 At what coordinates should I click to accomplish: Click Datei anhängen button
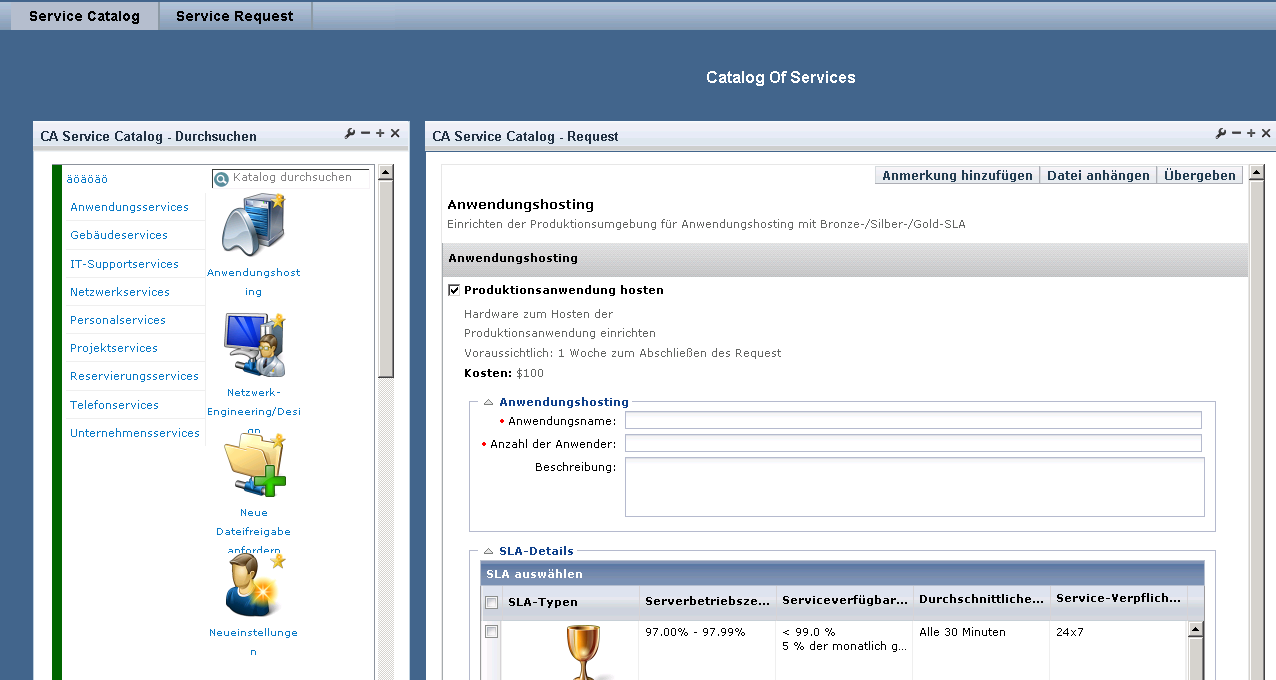coord(1098,175)
